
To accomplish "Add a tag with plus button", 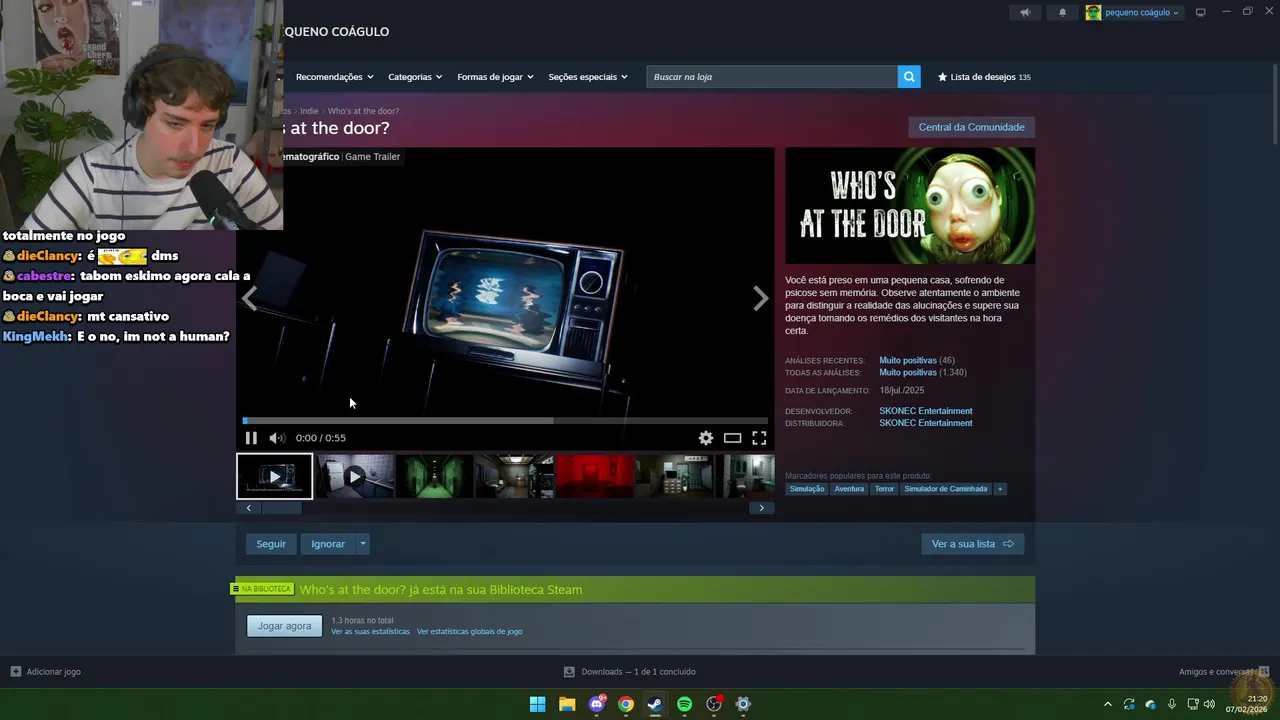I will point(1000,489).
